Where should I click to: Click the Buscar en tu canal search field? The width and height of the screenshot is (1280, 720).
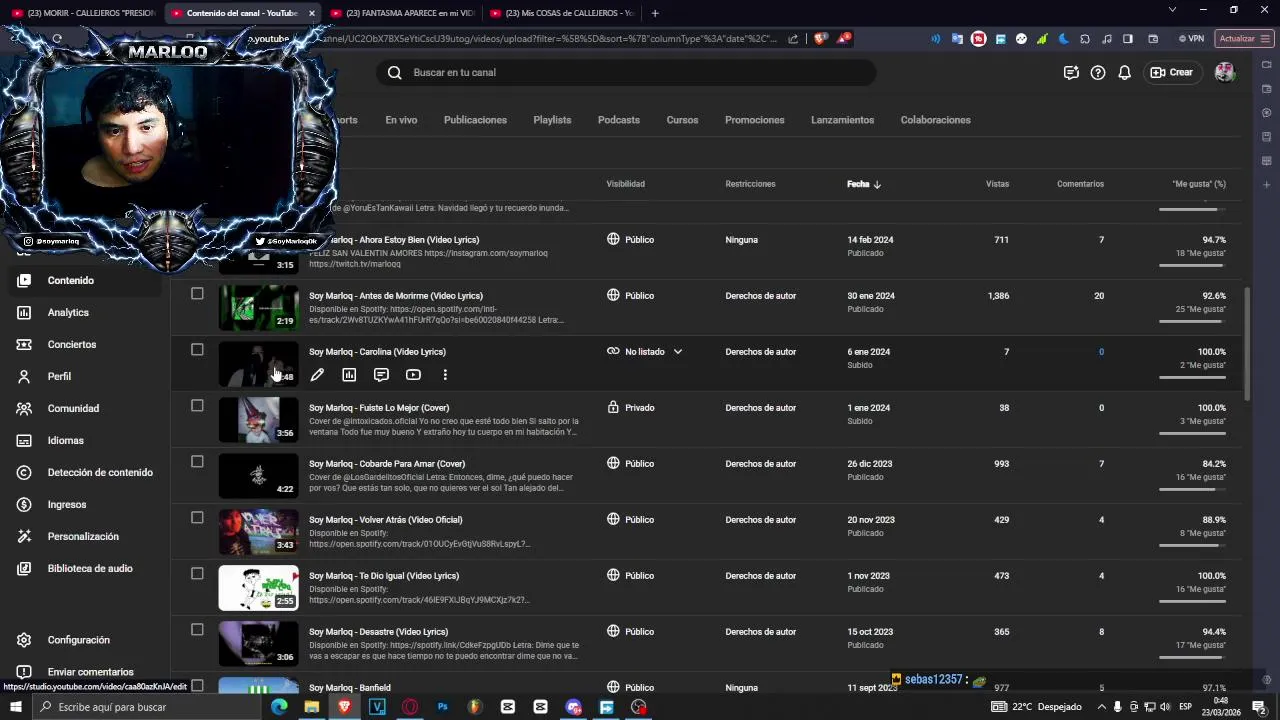click(626, 72)
